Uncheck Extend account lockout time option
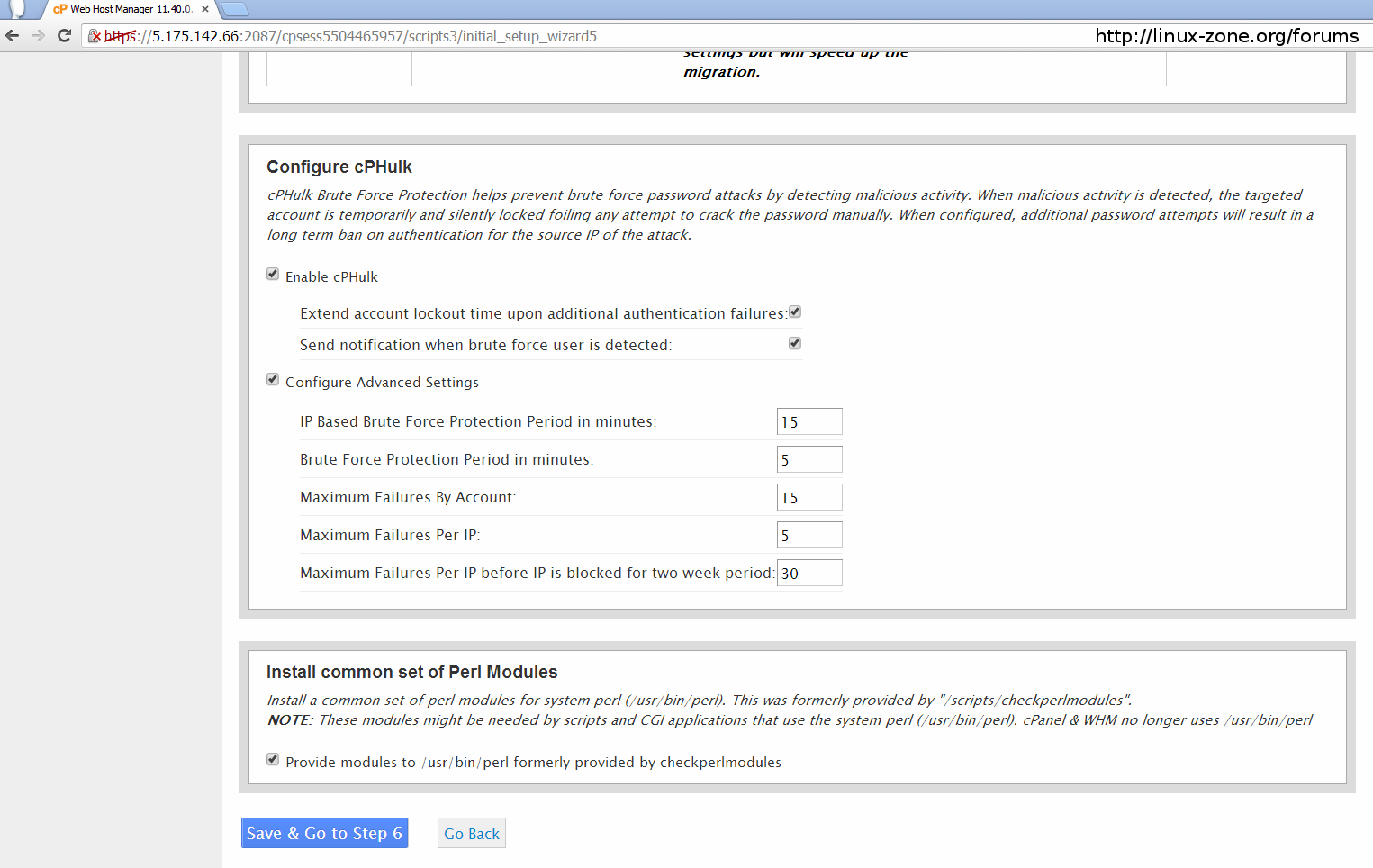This screenshot has height=868, width=1373. tap(795, 312)
